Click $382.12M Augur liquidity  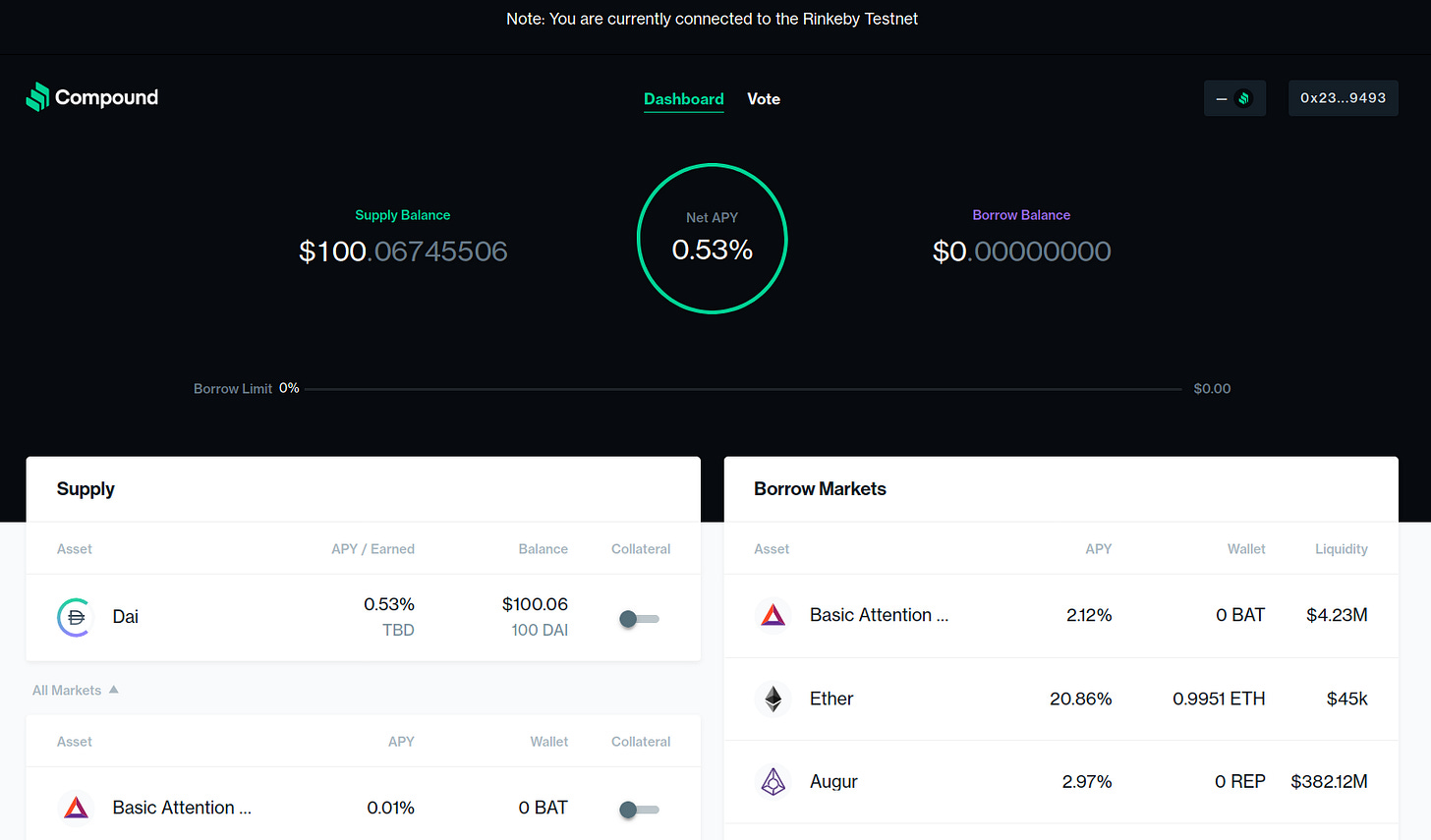pos(1330,782)
